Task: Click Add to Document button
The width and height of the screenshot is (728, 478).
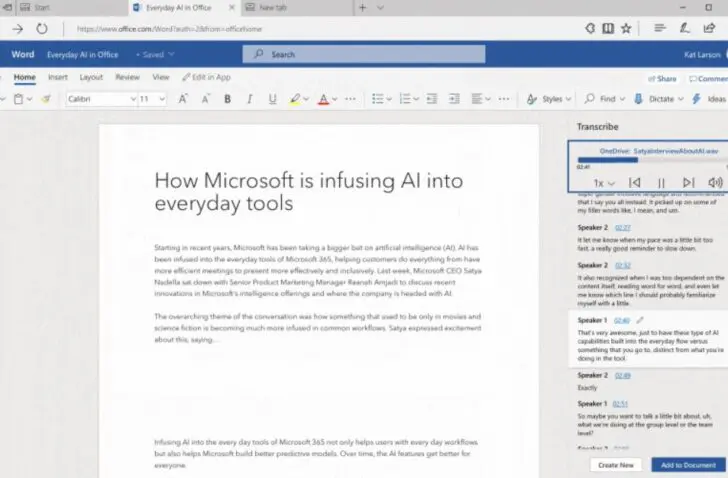Action: 689,465
